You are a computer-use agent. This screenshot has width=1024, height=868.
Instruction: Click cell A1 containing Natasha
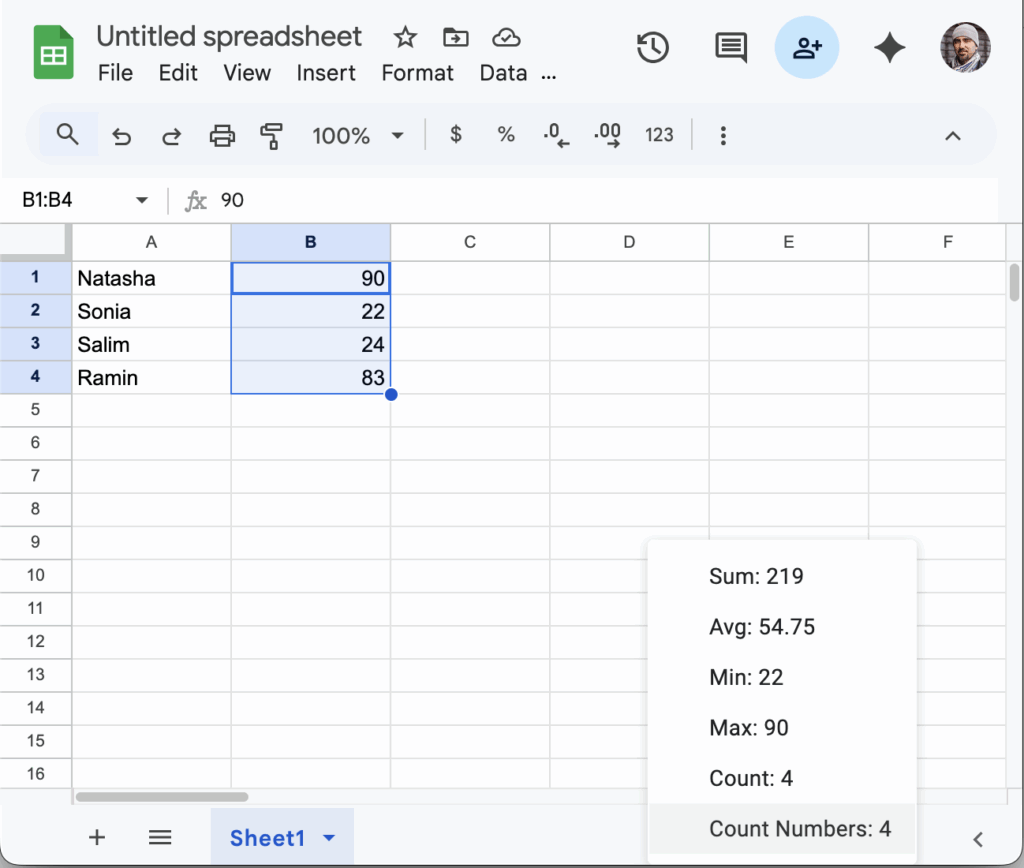point(151,278)
